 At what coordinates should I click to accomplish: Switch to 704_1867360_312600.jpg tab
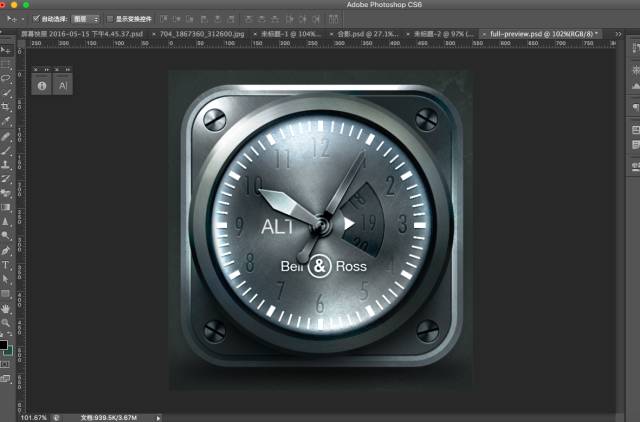click(x=202, y=34)
